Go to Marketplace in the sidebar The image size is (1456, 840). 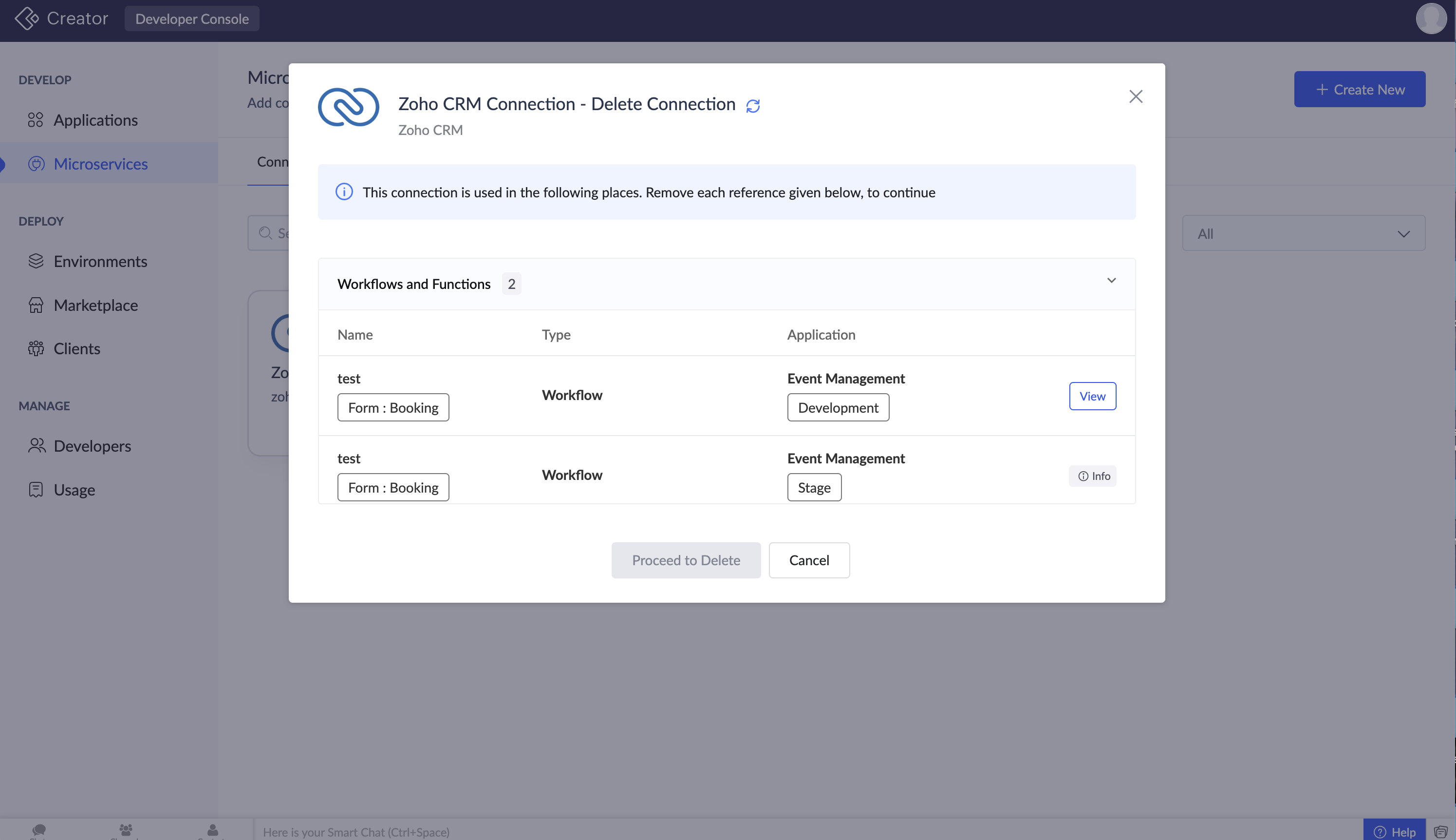[x=95, y=305]
